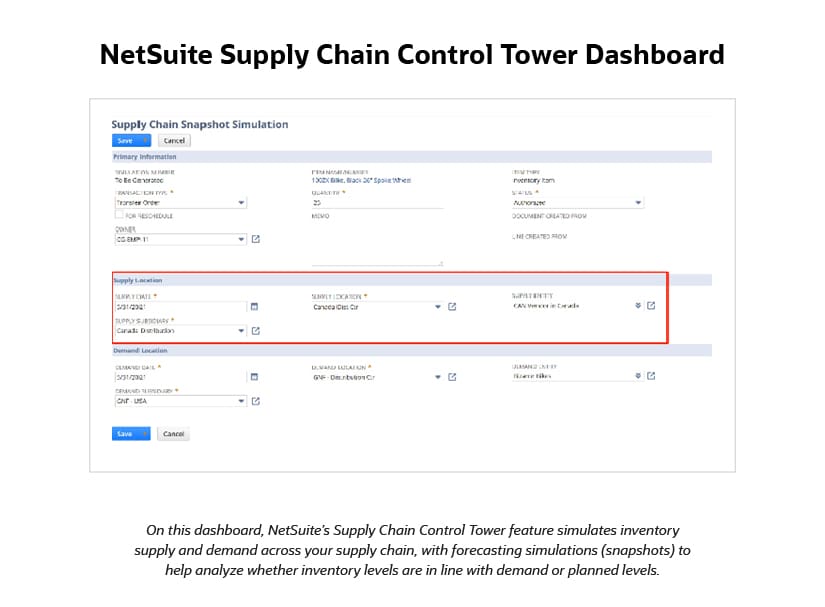Click the Quantity input field

click(377, 202)
